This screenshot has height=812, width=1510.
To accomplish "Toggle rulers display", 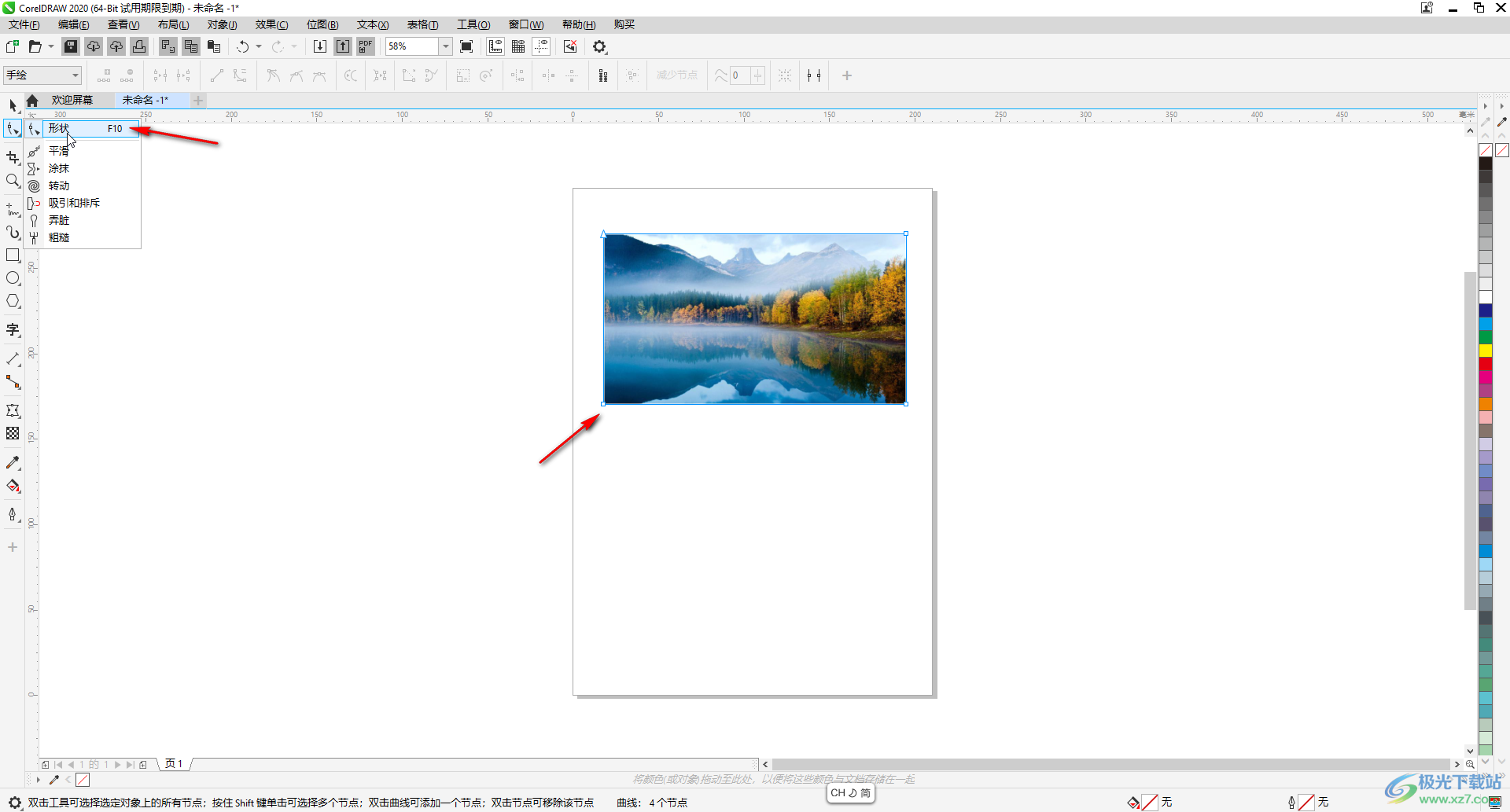I will pos(495,46).
